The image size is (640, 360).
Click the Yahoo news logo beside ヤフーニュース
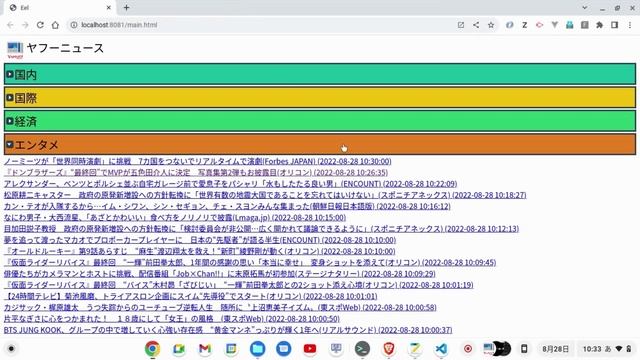15,50
